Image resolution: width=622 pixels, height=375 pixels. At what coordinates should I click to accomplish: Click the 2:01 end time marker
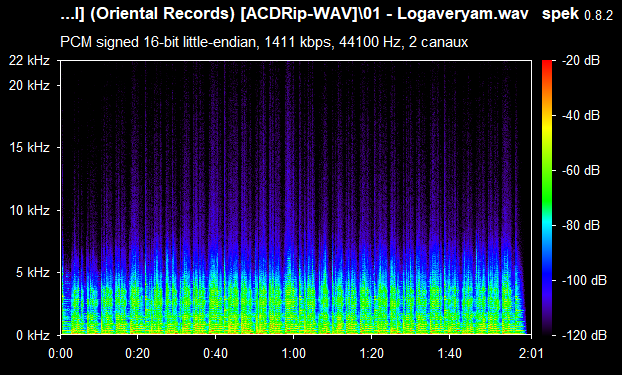531,354
